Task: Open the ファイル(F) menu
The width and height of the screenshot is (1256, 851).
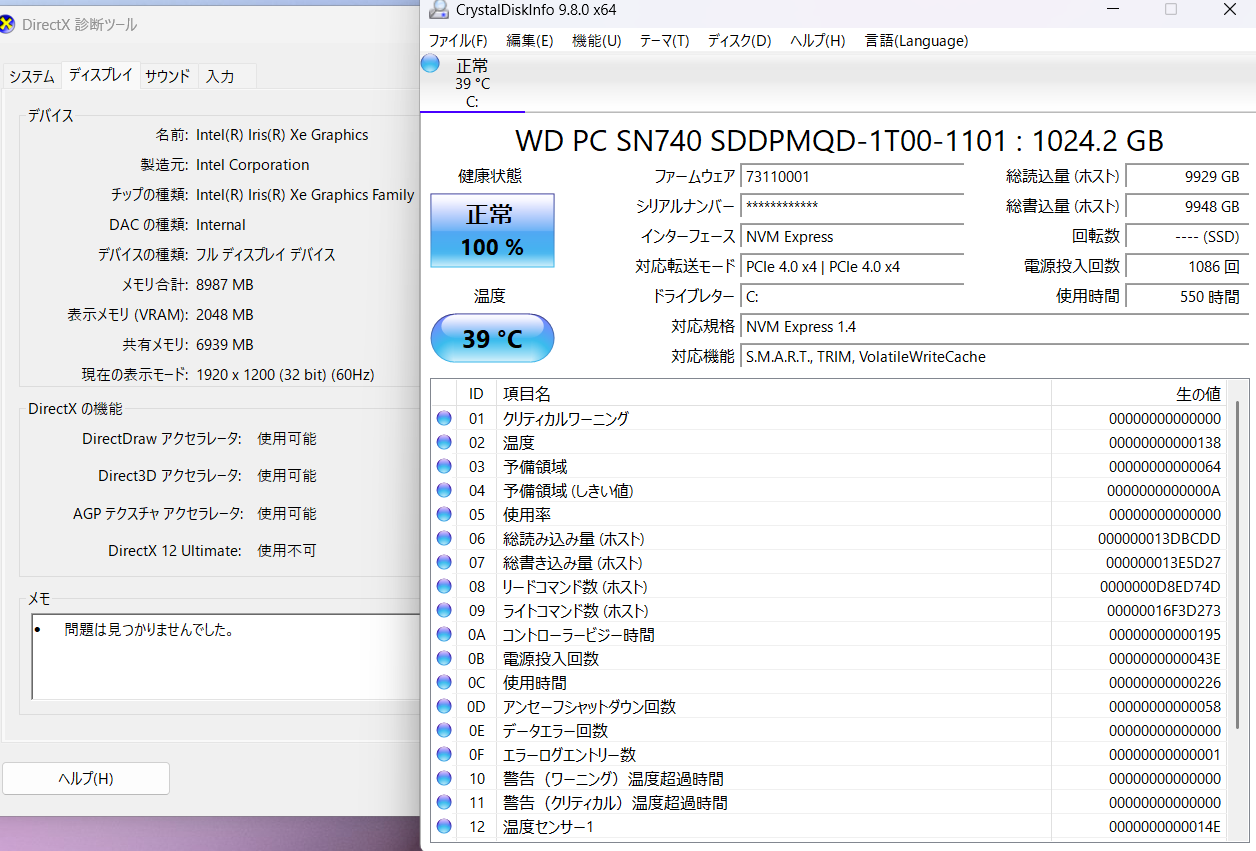Action: click(x=458, y=41)
